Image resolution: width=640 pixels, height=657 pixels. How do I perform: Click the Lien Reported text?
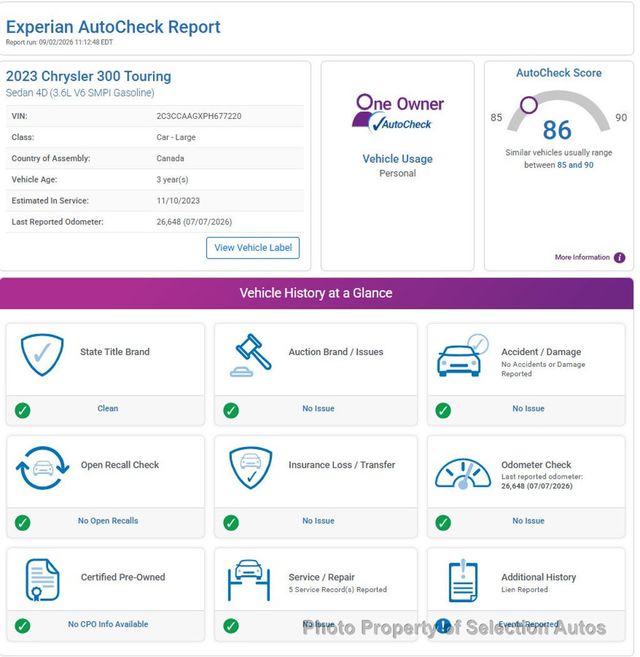tap(524, 590)
